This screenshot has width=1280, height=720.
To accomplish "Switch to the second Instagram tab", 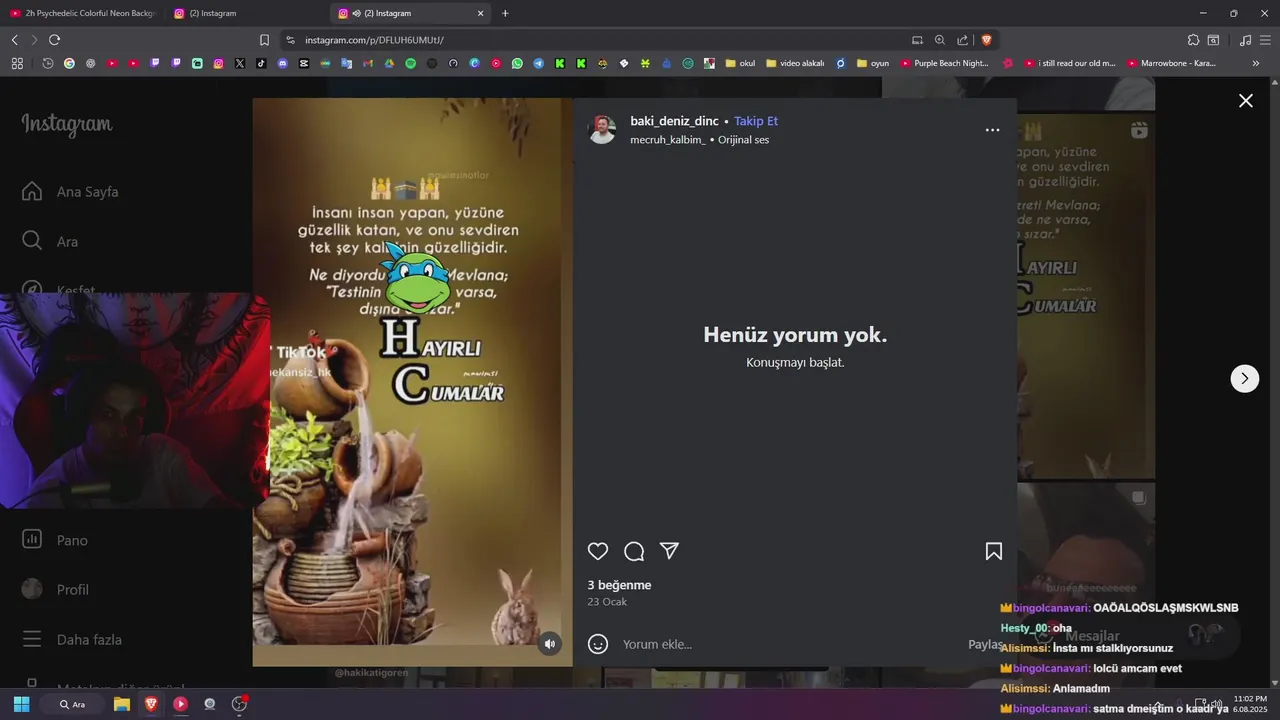I will [x=245, y=13].
